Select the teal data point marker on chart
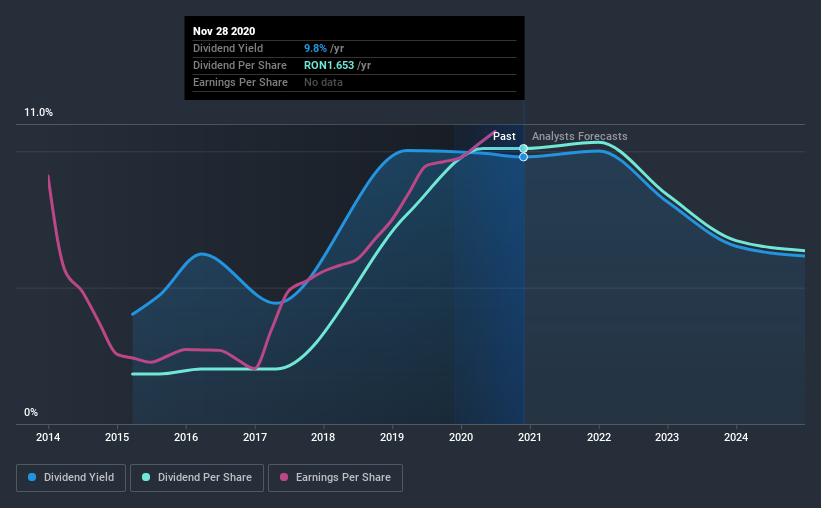 click(524, 149)
